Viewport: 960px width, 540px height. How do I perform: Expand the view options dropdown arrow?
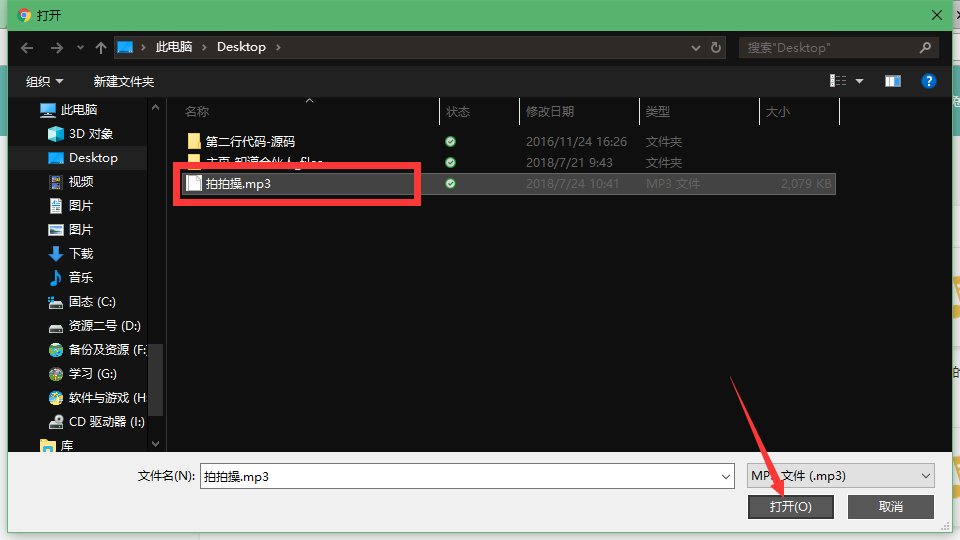pos(859,81)
